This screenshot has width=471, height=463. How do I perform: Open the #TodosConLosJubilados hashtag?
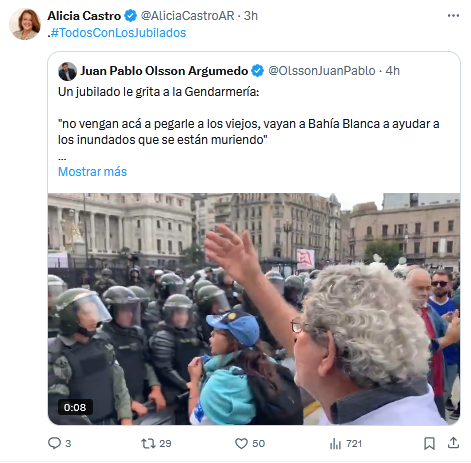click(118, 33)
